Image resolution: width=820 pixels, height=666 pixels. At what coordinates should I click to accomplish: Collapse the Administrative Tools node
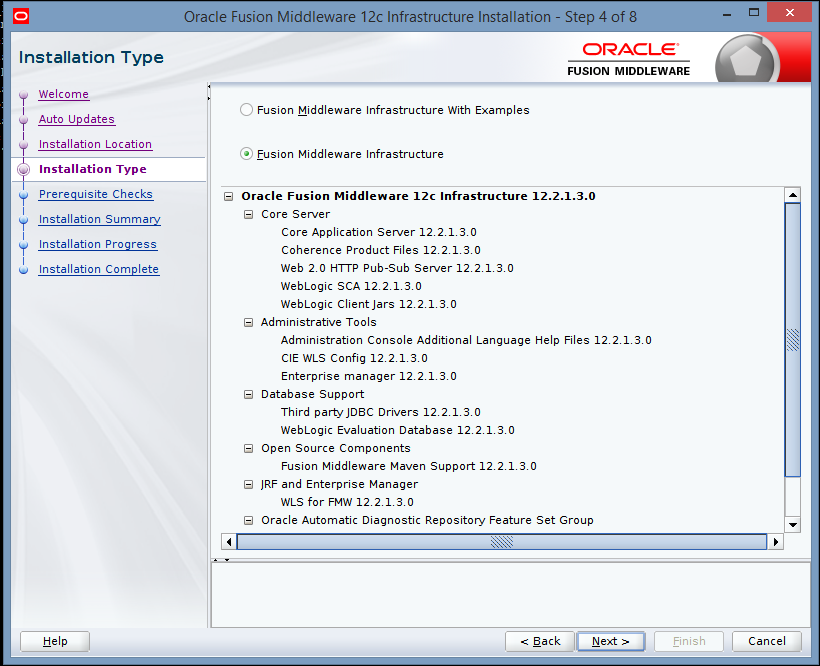click(x=248, y=323)
